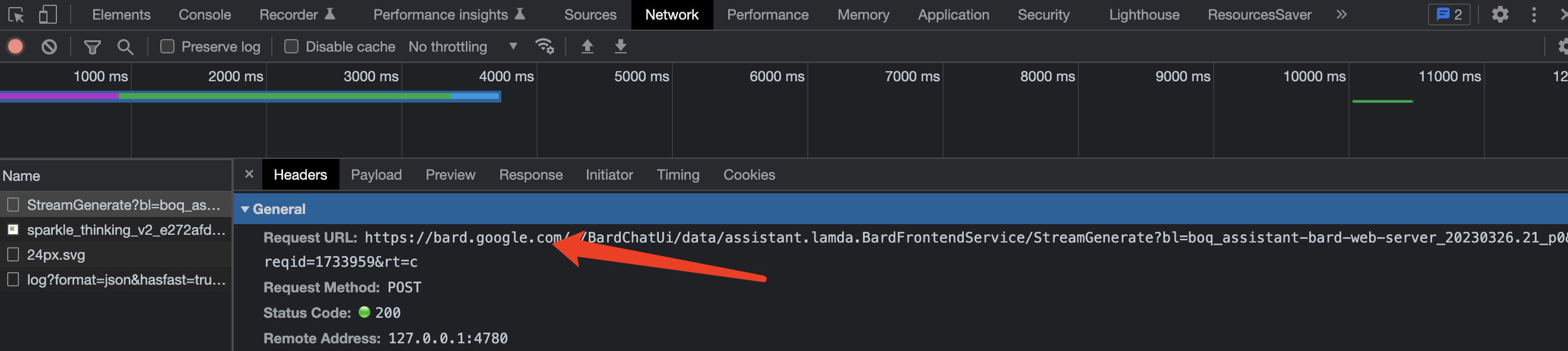The width and height of the screenshot is (1568, 351).
Task: Open DevTools settings gear
Action: pos(1500,15)
